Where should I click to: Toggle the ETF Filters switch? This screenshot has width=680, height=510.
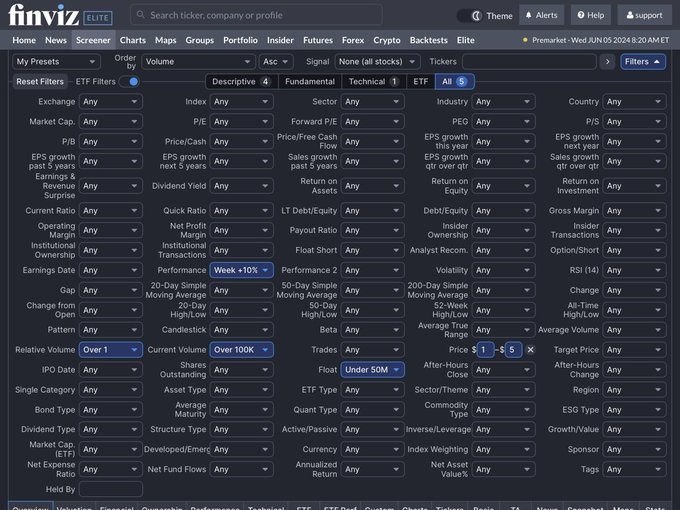(x=129, y=82)
